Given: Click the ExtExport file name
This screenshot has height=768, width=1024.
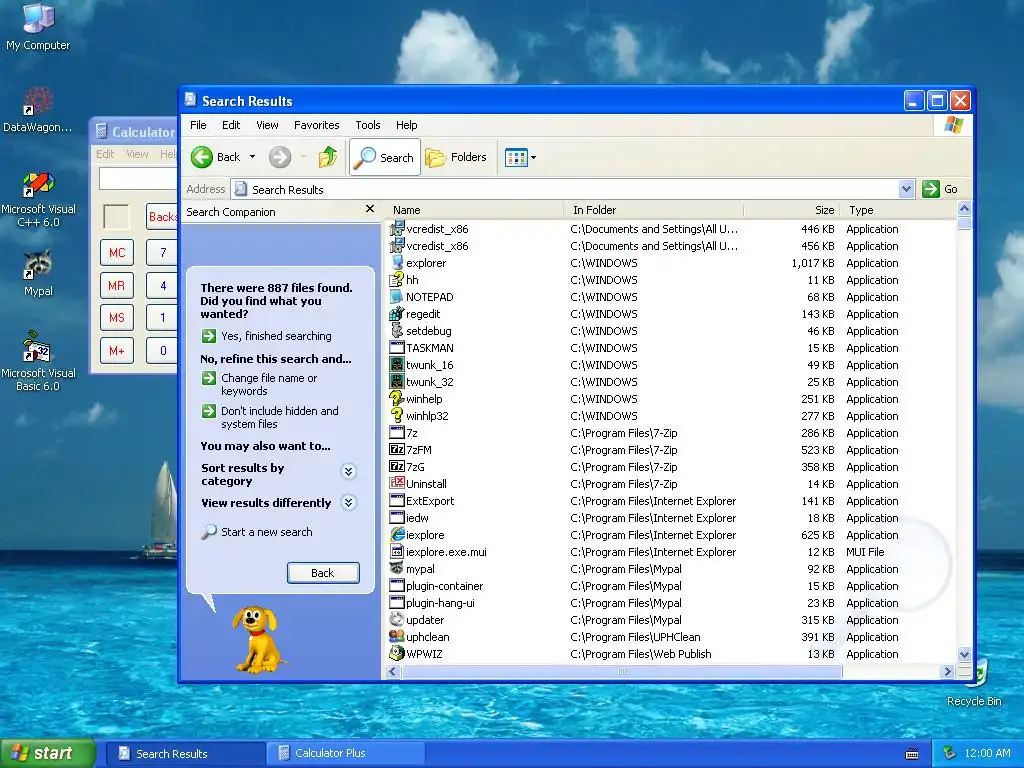Looking at the screenshot, I should [430, 501].
